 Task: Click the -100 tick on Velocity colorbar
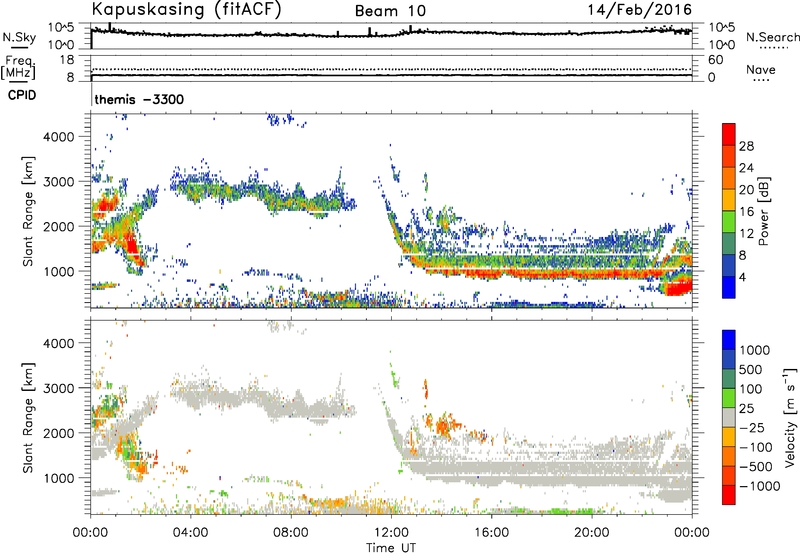(756, 447)
